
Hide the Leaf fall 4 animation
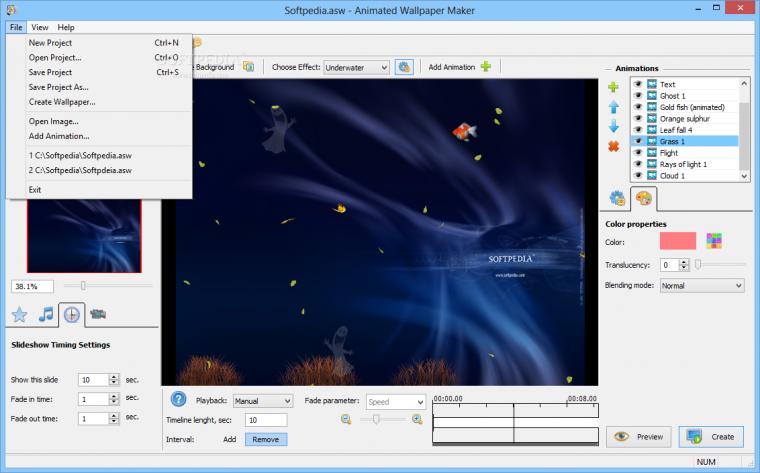click(638, 130)
